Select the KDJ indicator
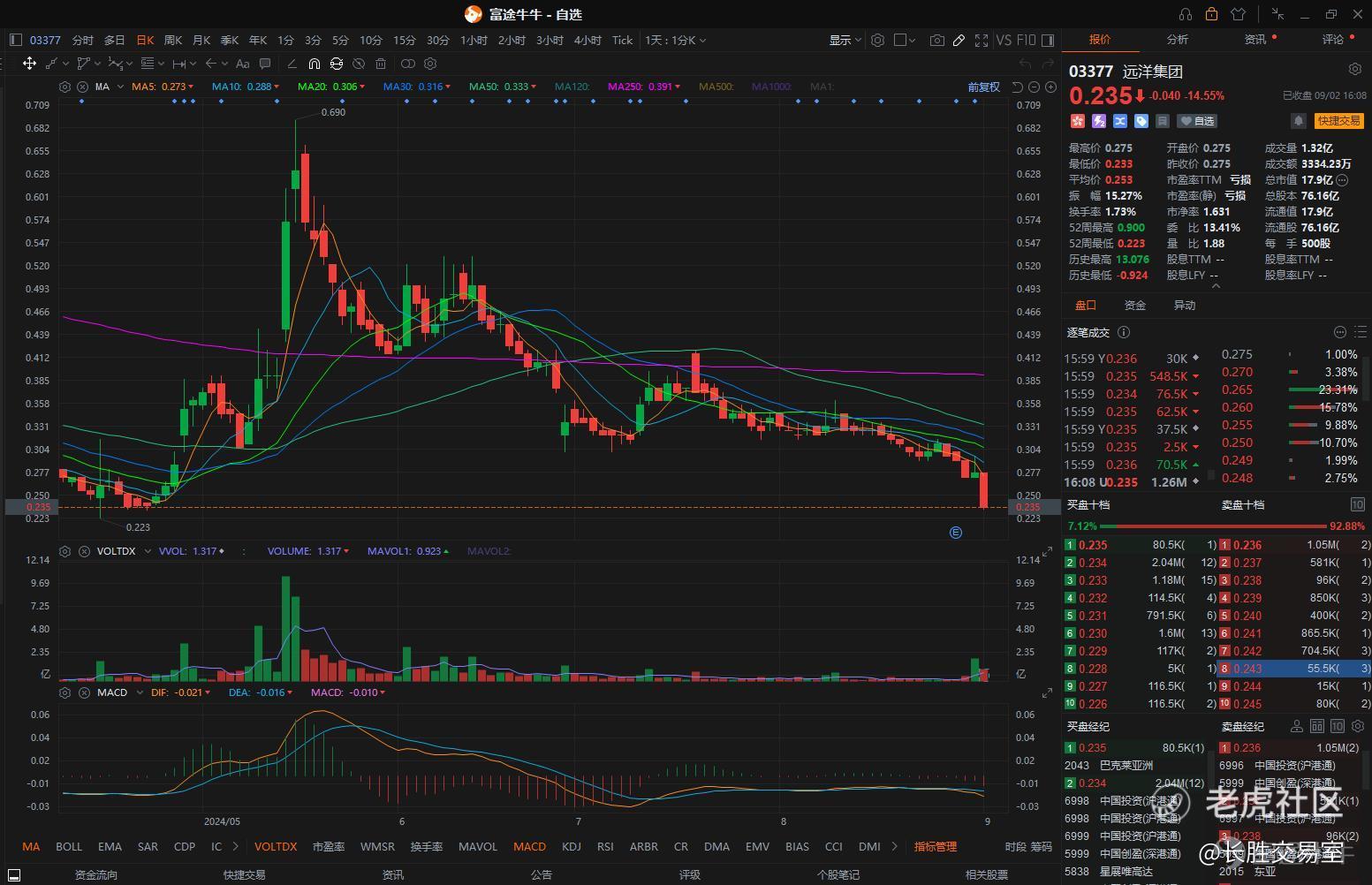The height and width of the screenshot is (885, 1372). (x=572, y=846)
